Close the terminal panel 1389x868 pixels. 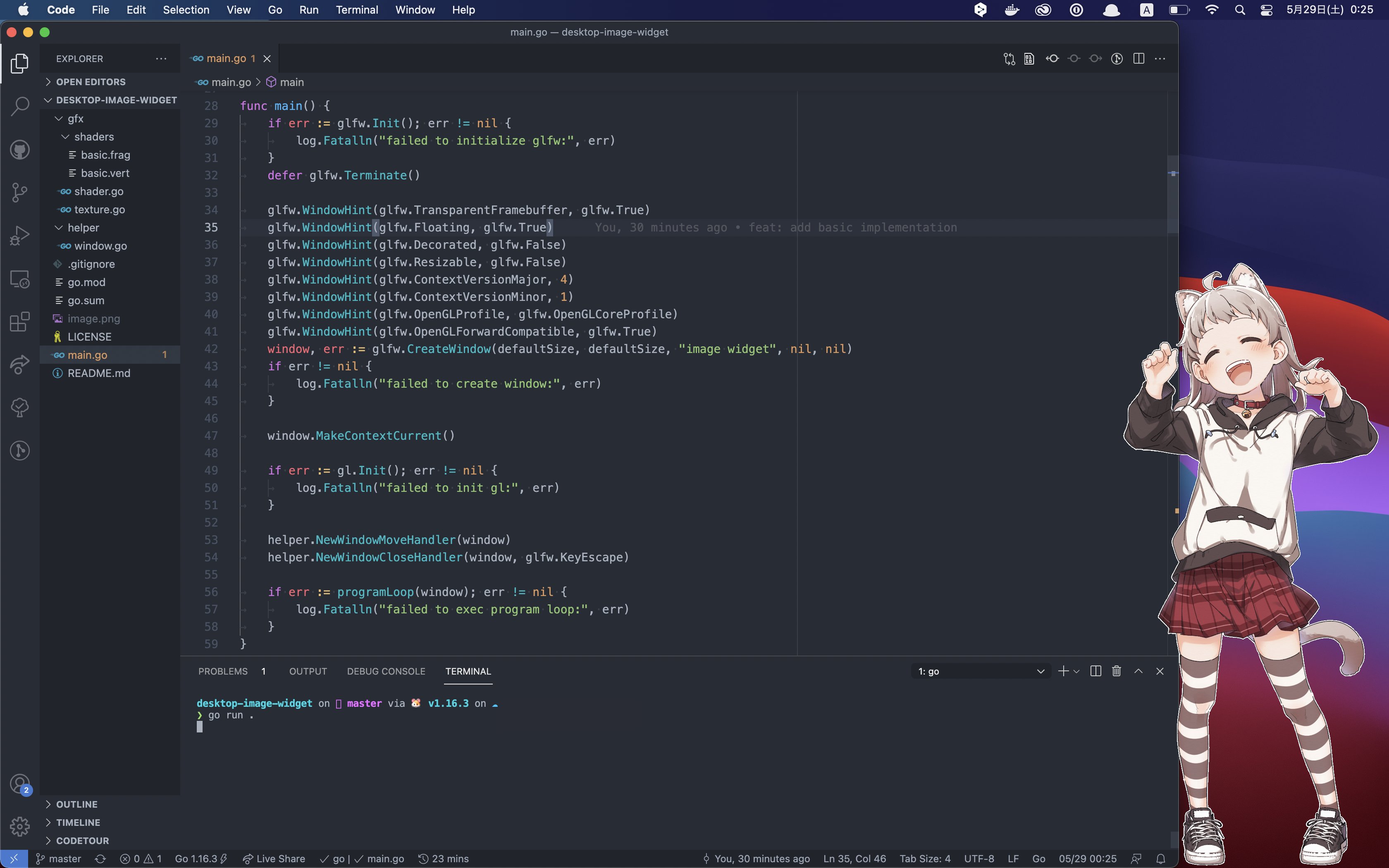click(x=1160, y=671)
